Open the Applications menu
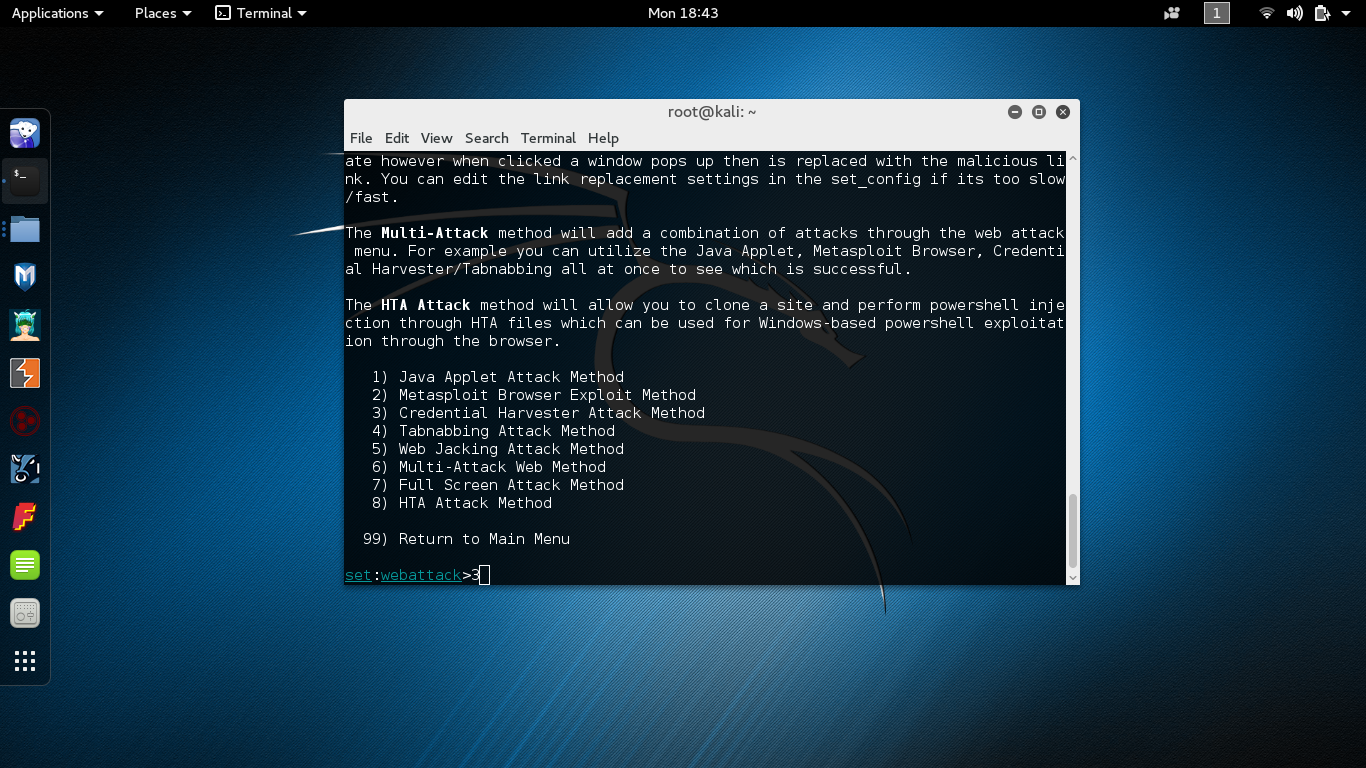This screenshot has height=768, width=1366. pos(57,13)
